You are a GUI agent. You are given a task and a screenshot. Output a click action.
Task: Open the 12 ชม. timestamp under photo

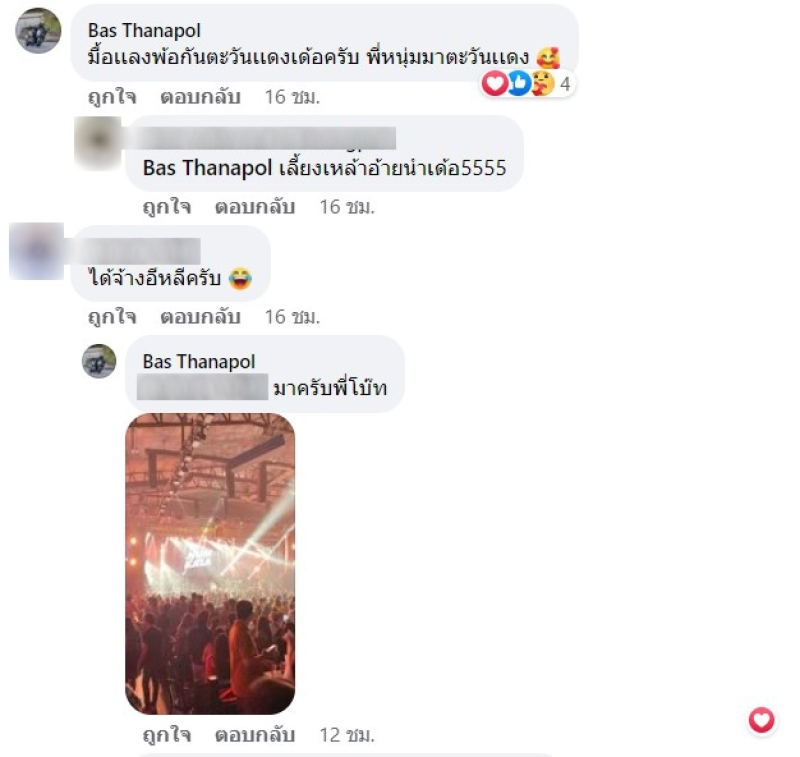pyautogui.click(x=347, y=735)
